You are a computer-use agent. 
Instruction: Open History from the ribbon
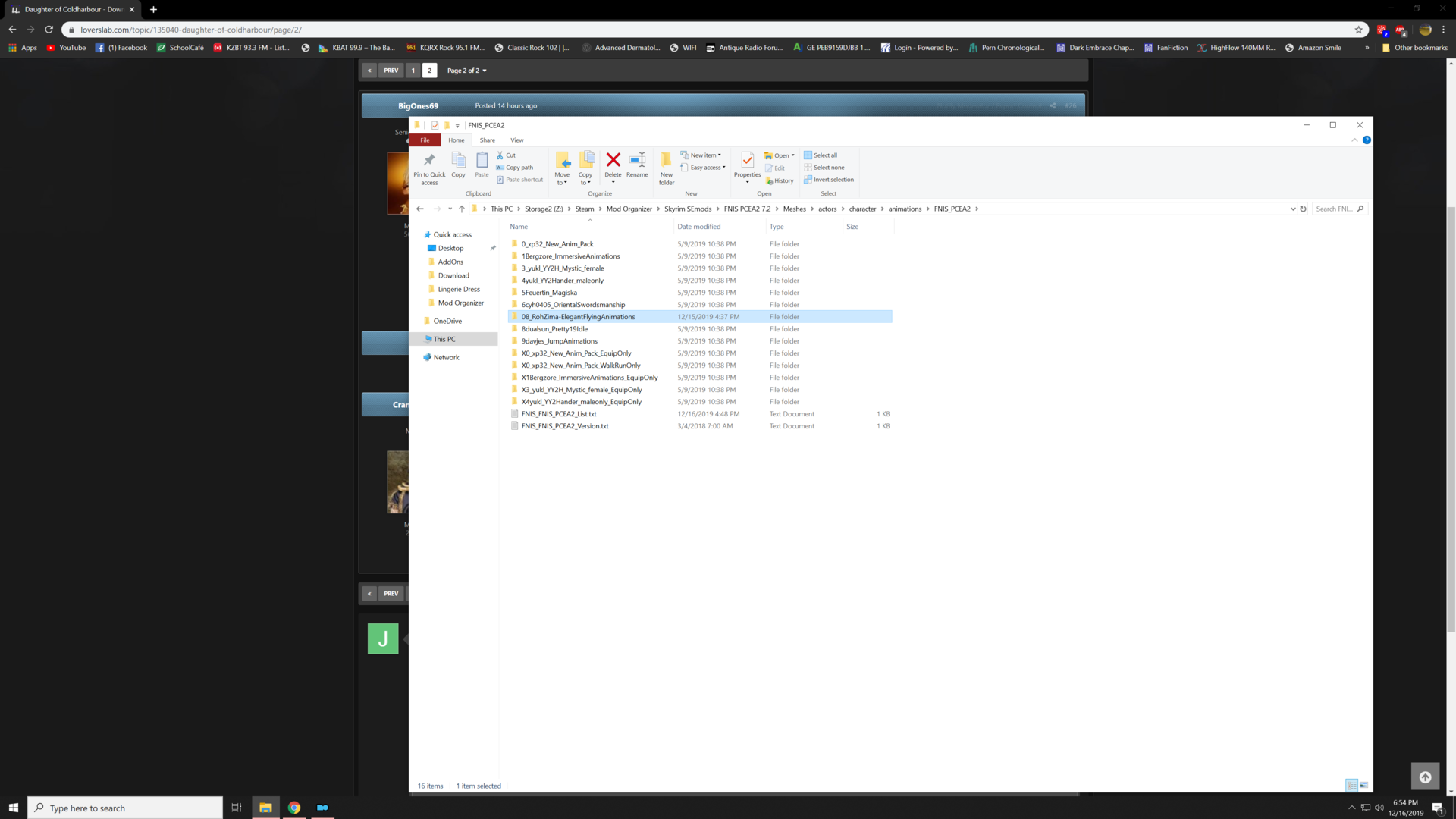(x=779, y=180)
